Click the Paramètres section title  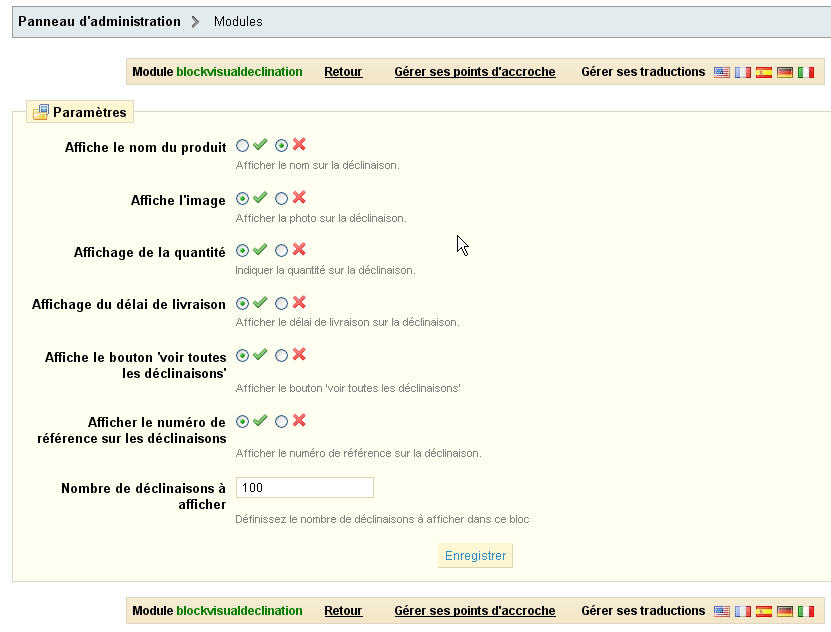pyautogui.click(x=90, y=112)
